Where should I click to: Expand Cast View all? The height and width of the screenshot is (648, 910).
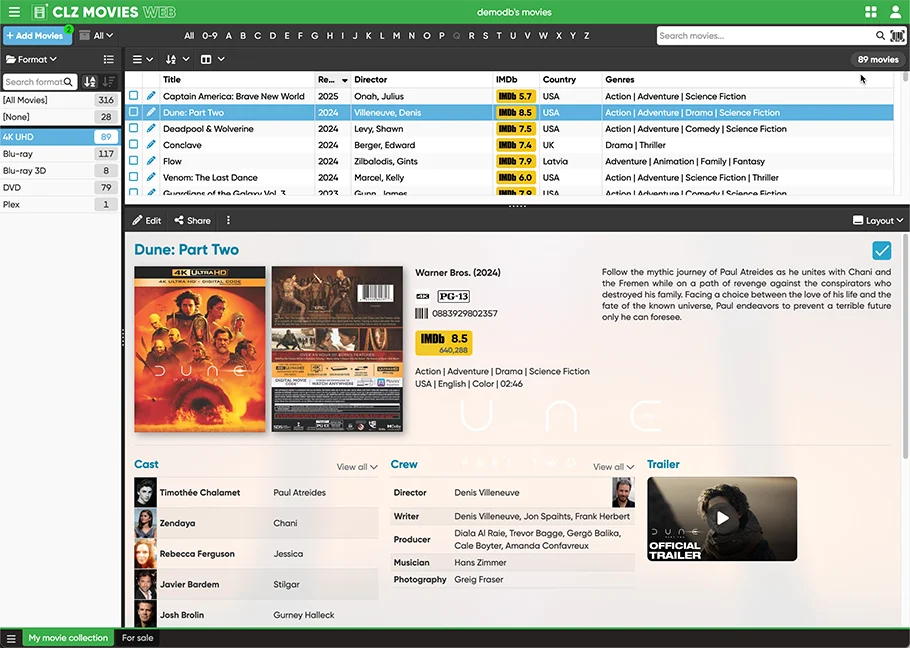(357, 467)
